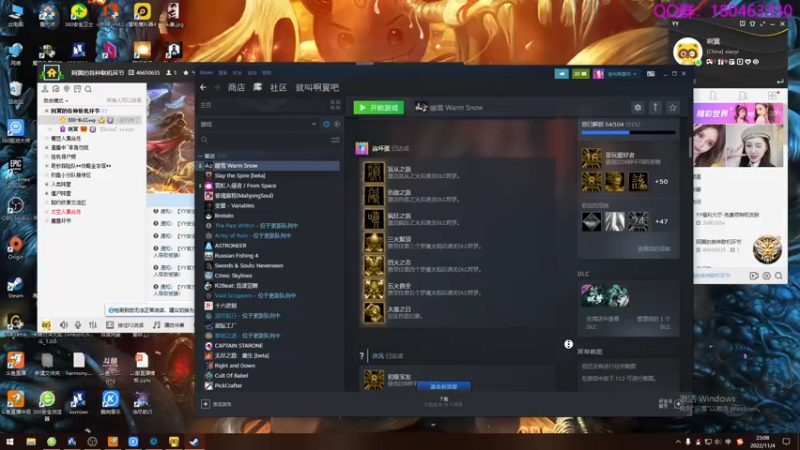Switch library to collections grid view
The image size is (800, 450).
[x=335, y=105]
